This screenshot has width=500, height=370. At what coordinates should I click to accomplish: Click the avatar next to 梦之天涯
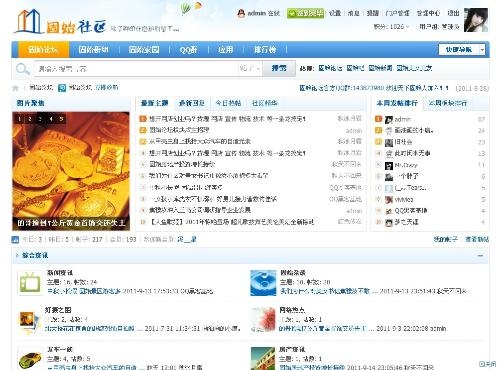(389, 223)
